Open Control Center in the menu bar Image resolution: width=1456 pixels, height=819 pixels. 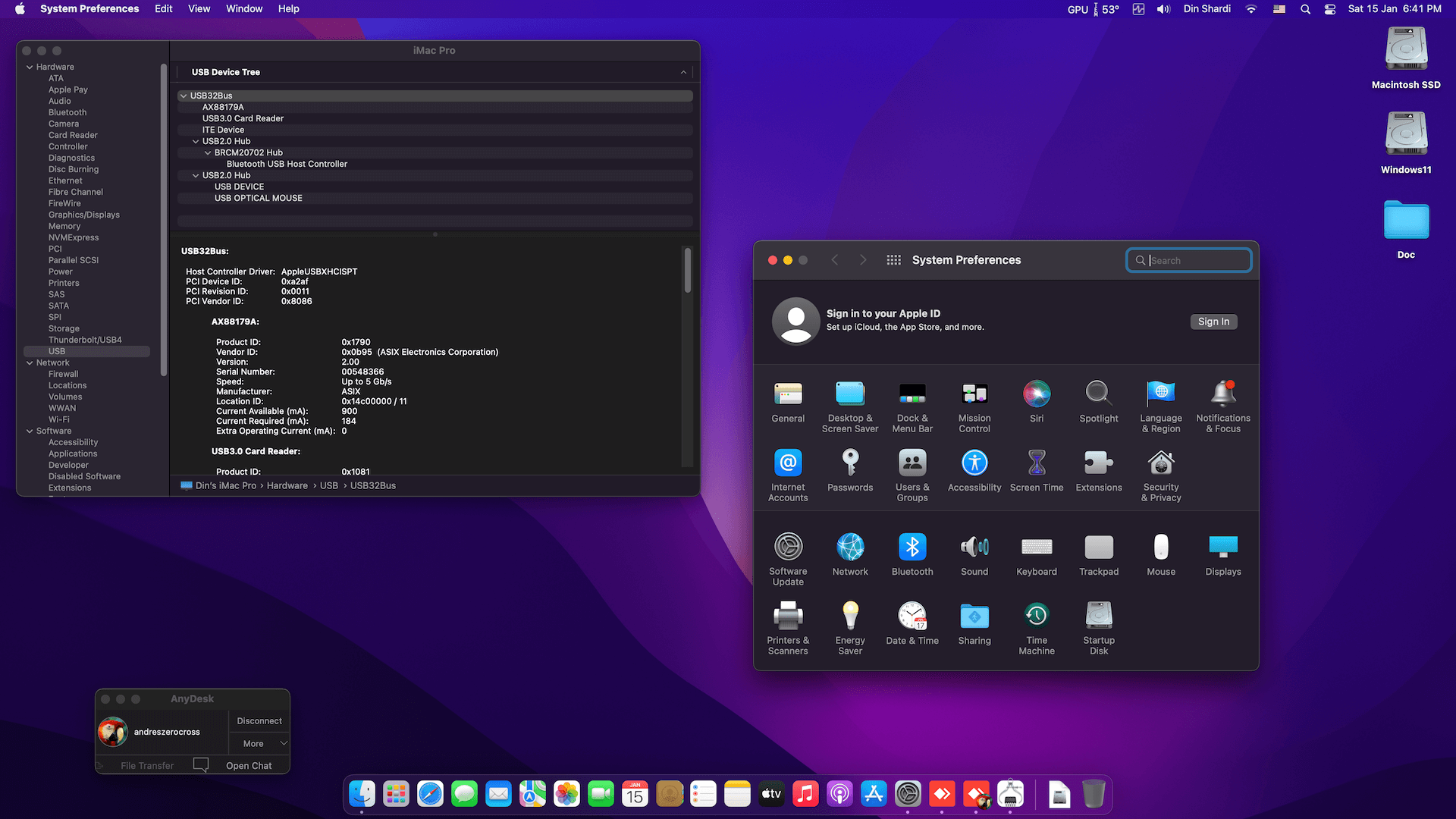tap(1330, 9)
